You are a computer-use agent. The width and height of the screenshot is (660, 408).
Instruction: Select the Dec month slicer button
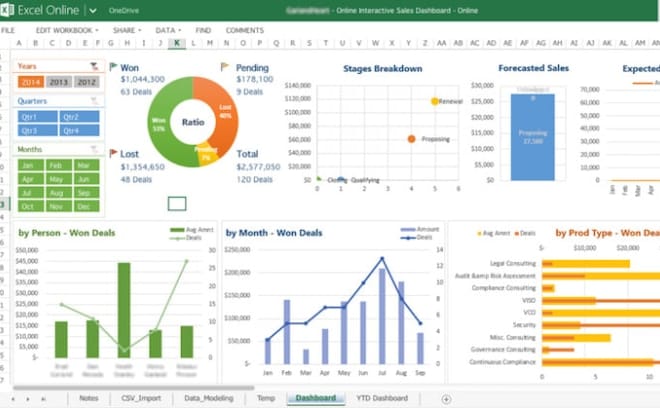87,206
